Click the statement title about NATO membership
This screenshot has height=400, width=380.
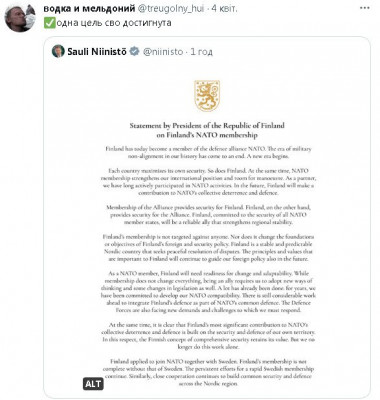pos(207,130)
